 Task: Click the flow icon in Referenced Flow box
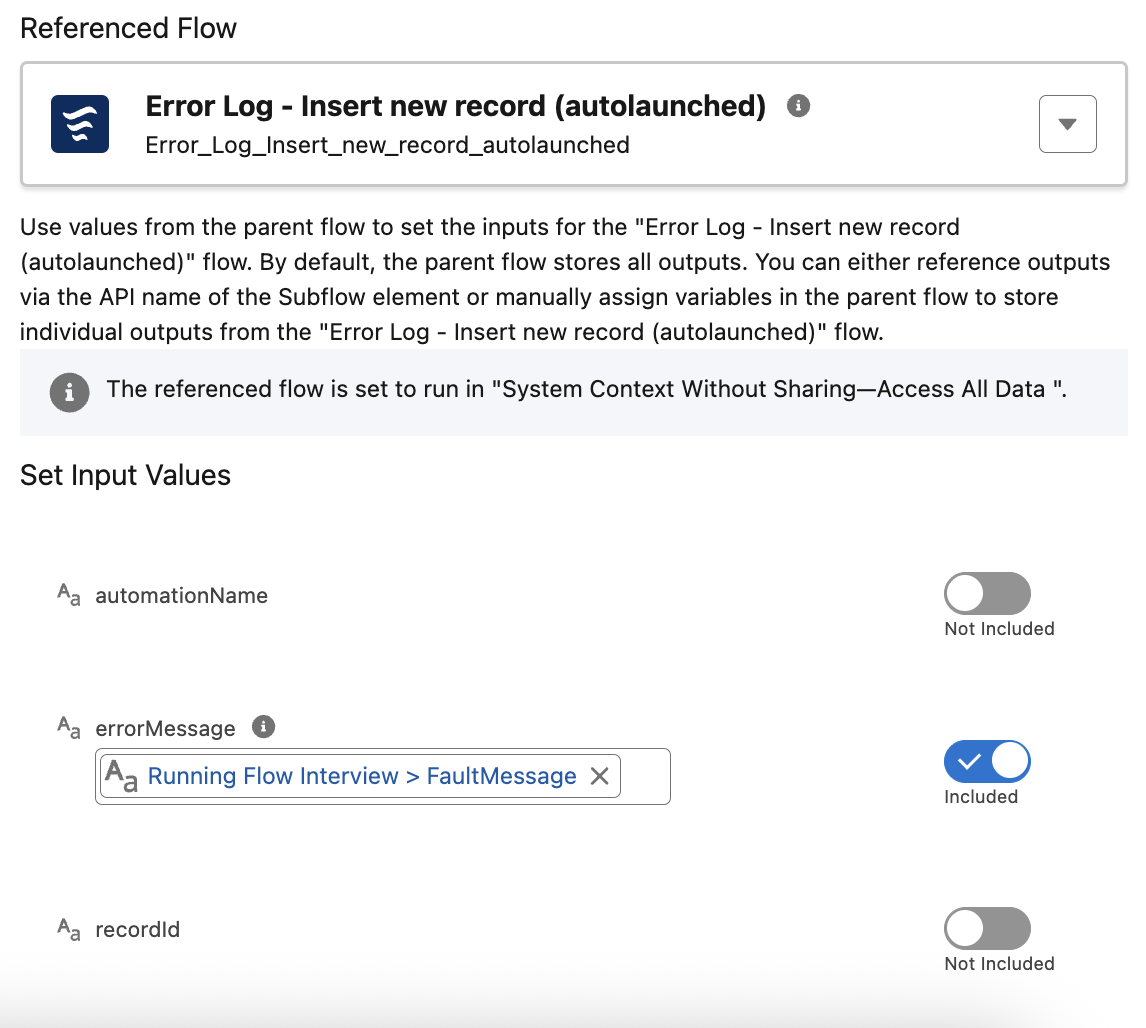coord(80,124)
